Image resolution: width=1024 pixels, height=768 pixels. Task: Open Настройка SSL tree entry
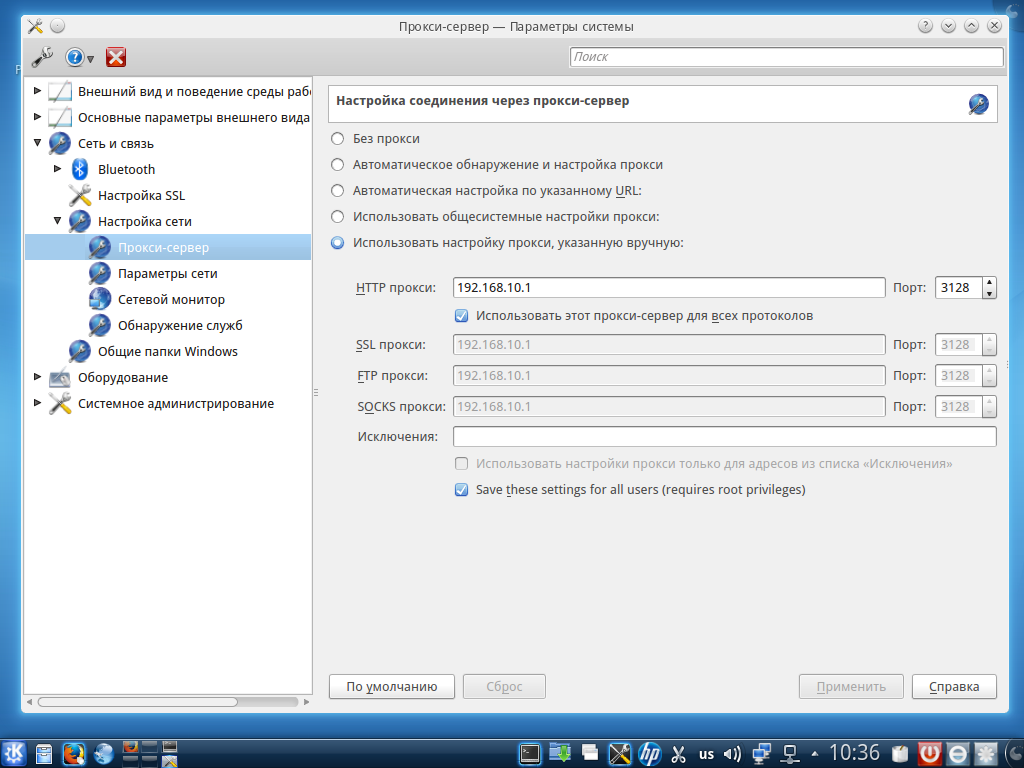(x=141, y=195)
